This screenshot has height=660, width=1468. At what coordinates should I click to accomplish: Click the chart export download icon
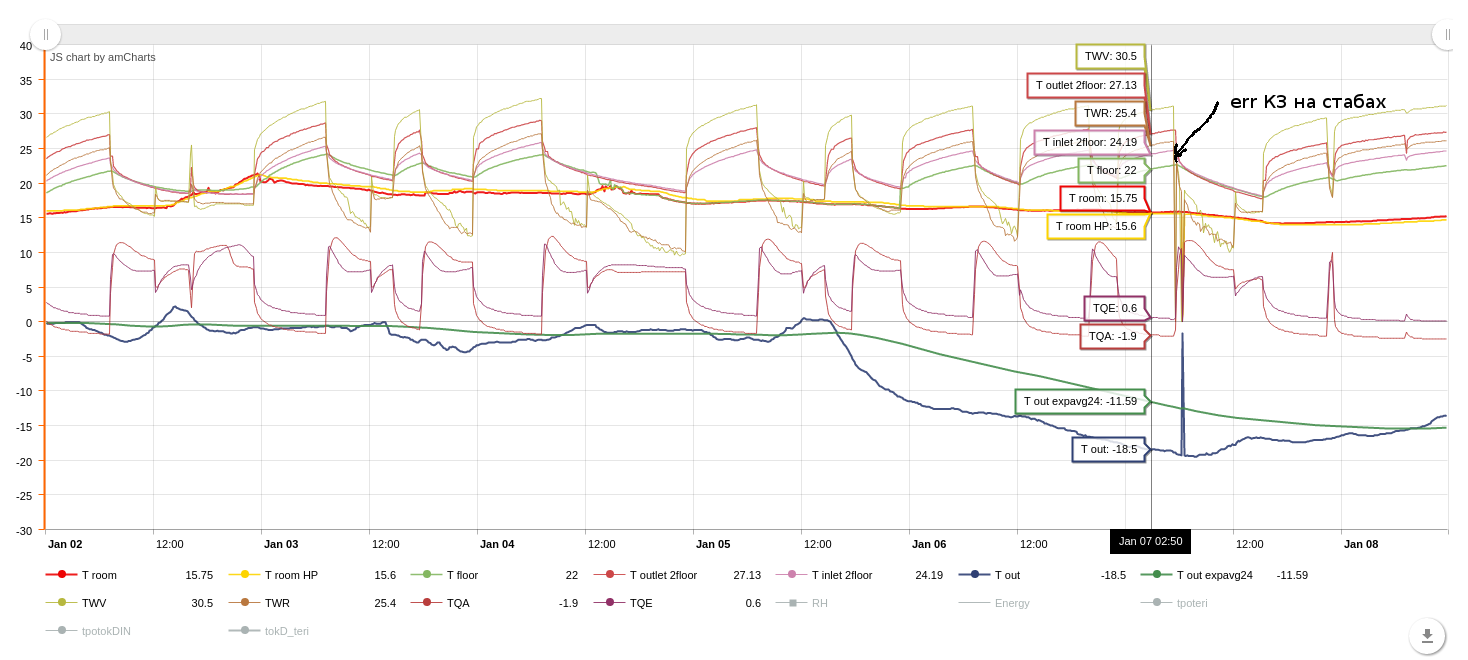(1427, 635)
